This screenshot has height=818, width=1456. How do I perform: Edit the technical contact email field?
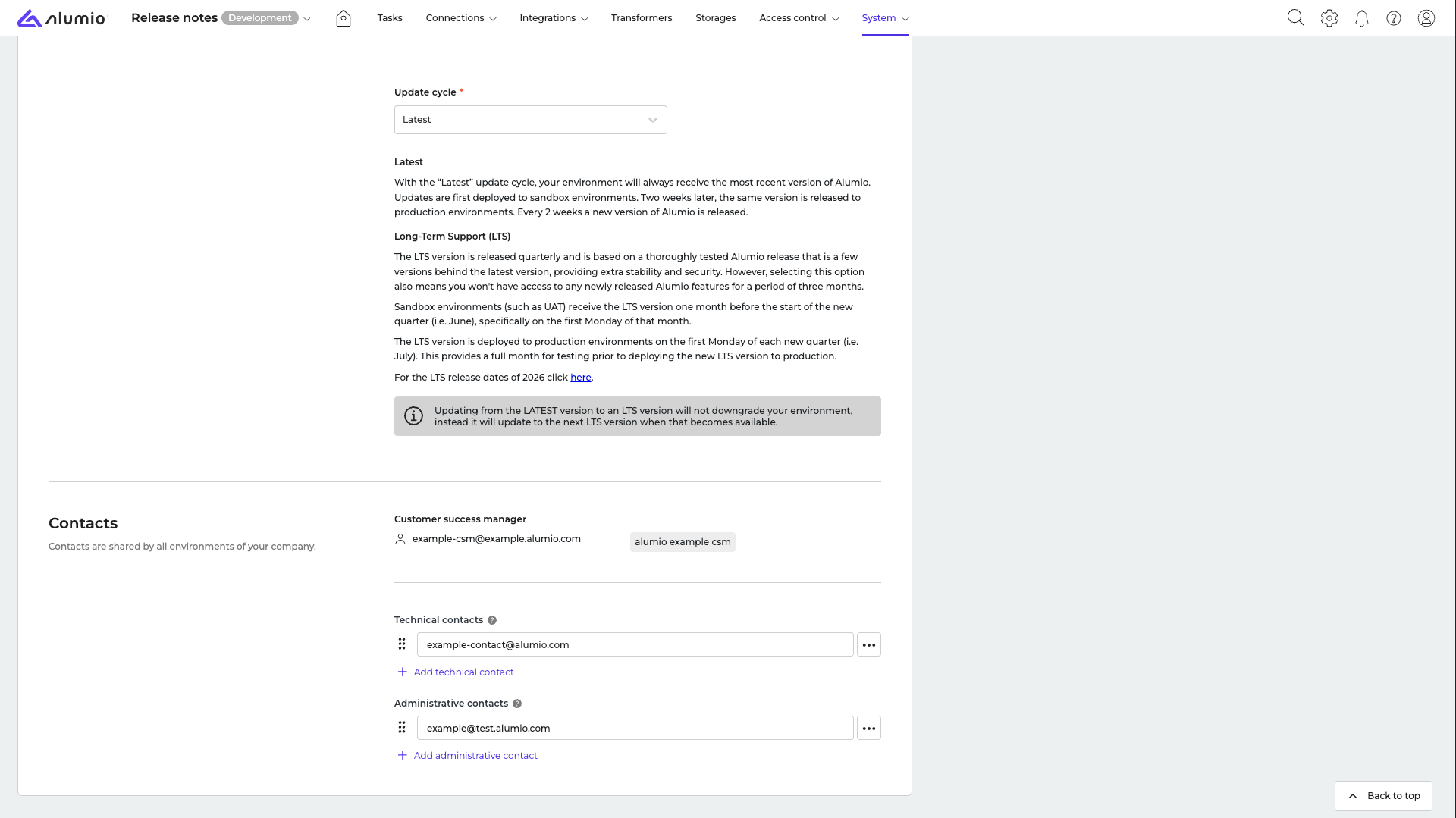[635, 644]
